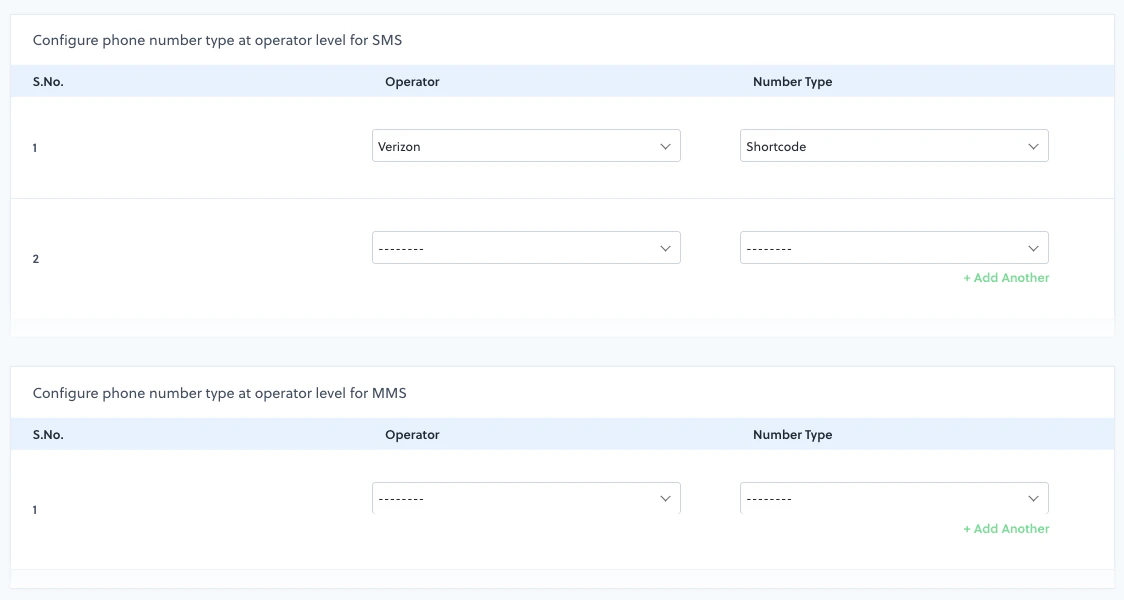The image size is (1124, 600).
Task: Click the S.No. column header in SMS table
Action: 48,81
